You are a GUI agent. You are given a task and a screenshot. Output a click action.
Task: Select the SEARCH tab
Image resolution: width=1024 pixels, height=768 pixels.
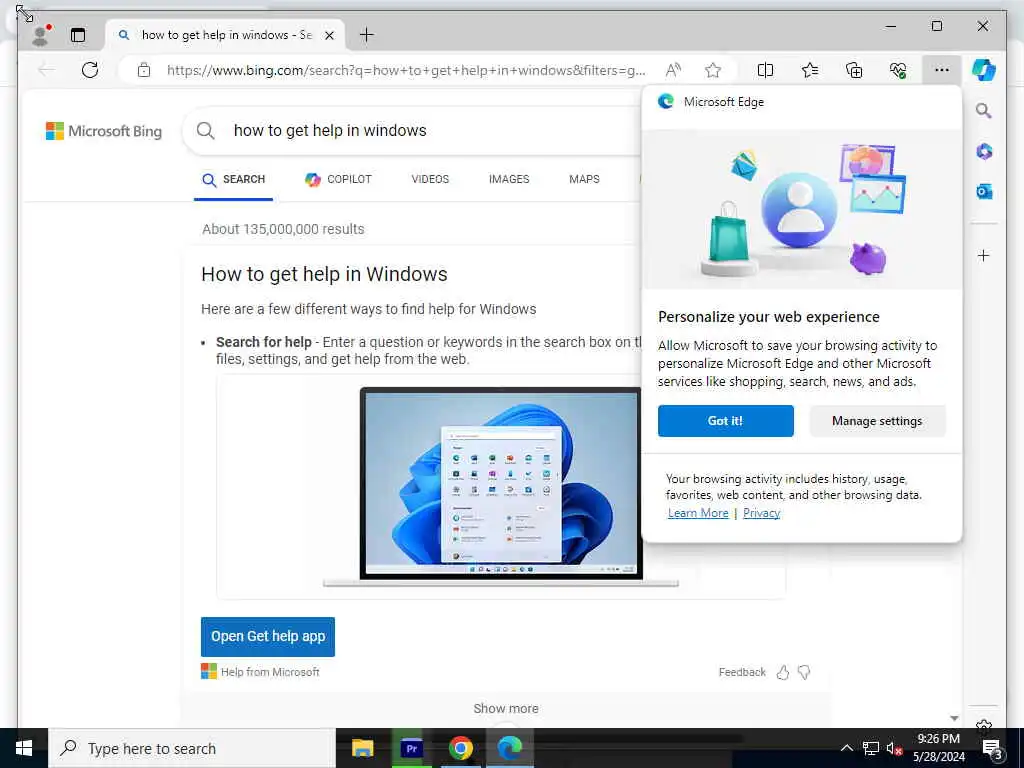pyautogui.click(x=233, y=180)
